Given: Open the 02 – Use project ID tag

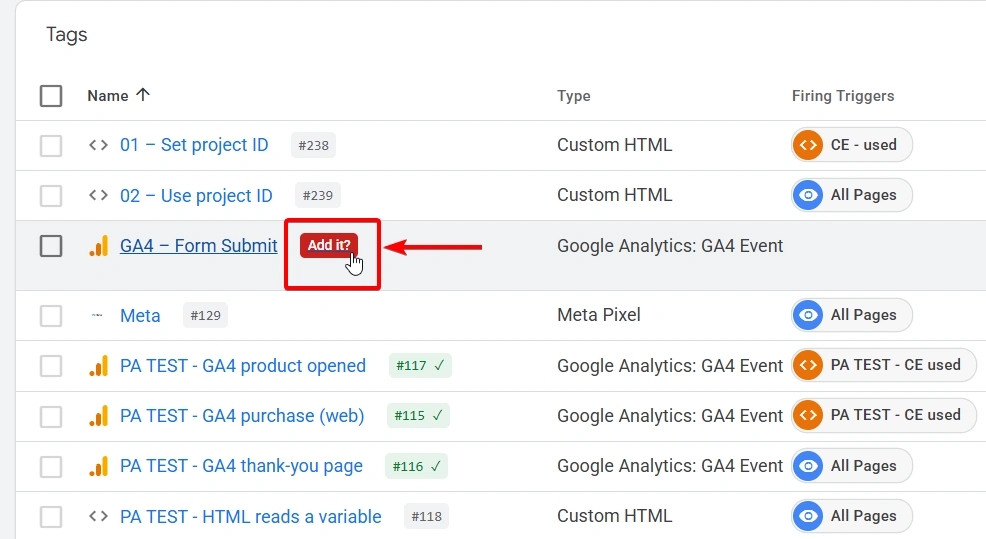Looking at the screenshot, I should (196, 196).
